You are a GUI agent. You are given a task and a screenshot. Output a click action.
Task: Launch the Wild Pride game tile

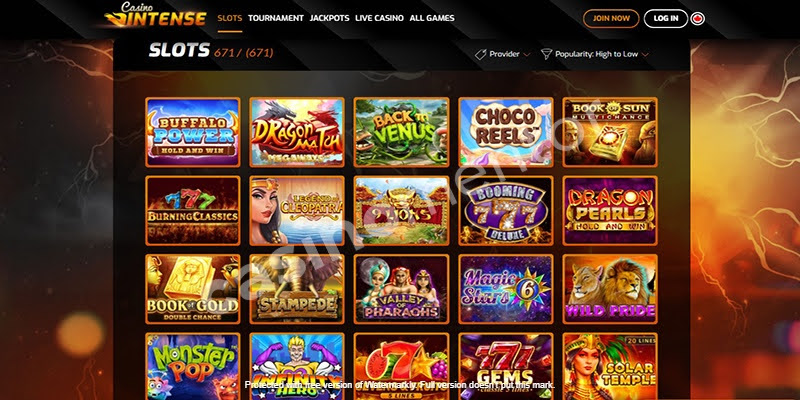pyautogui.click(x=610, y=289)
